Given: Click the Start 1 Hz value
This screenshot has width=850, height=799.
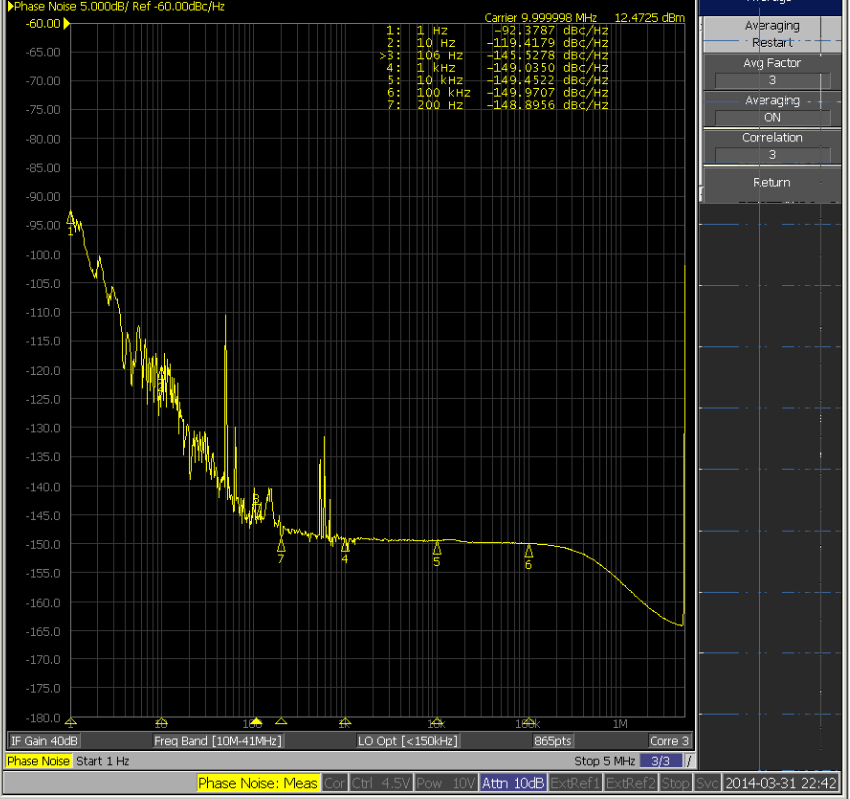Looking at the screenshot, I should point(102,761).
